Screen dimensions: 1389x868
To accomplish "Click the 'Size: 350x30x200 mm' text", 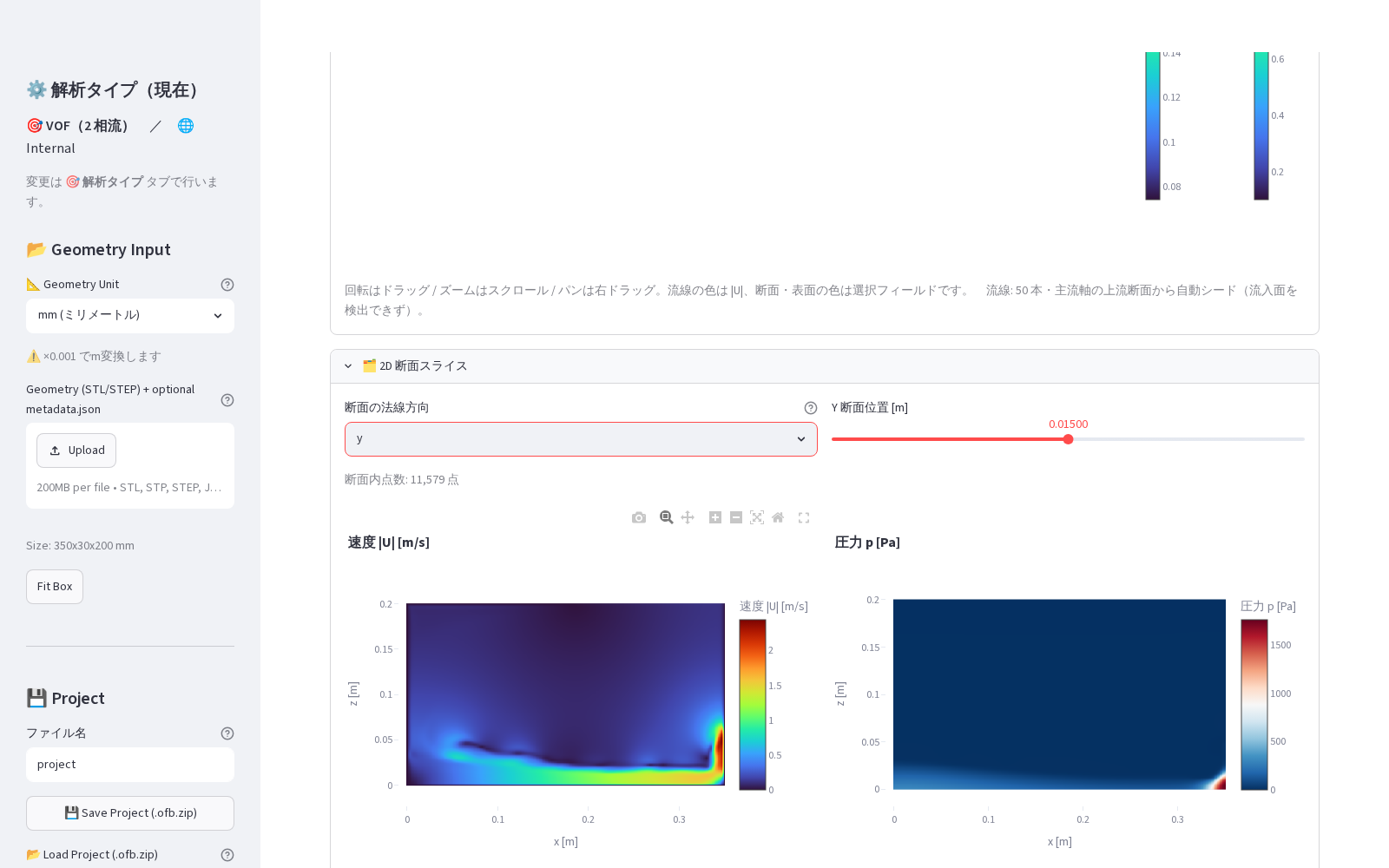I will pyautogui.click(x=80, y=546).
